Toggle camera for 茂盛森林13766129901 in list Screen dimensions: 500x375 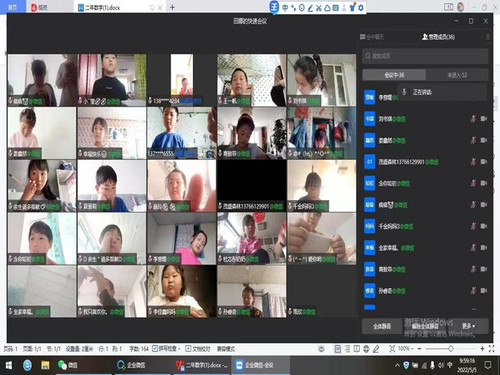pos(483,162)
